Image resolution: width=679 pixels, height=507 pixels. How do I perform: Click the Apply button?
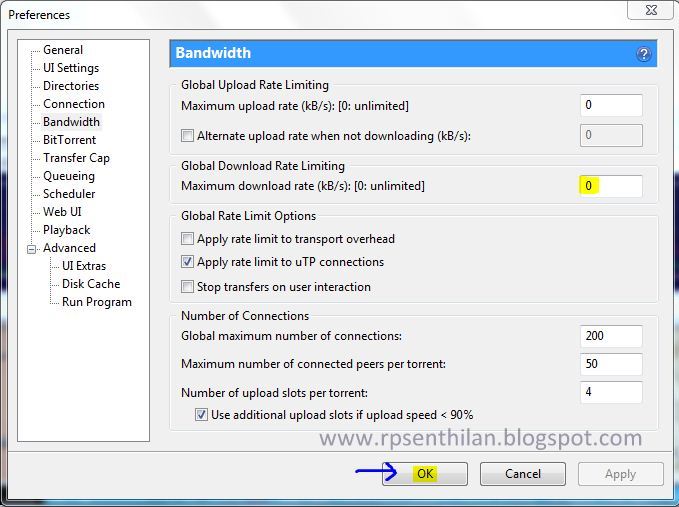coord(621,474)
